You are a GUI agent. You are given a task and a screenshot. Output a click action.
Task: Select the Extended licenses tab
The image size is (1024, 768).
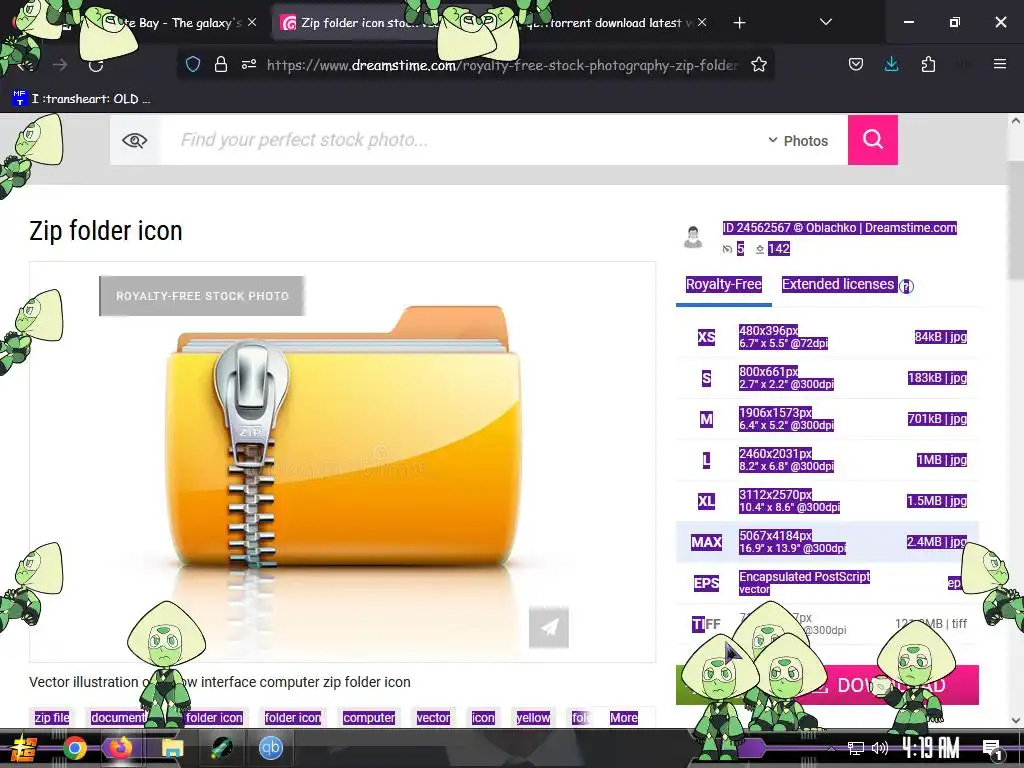(x=838, y=285)
